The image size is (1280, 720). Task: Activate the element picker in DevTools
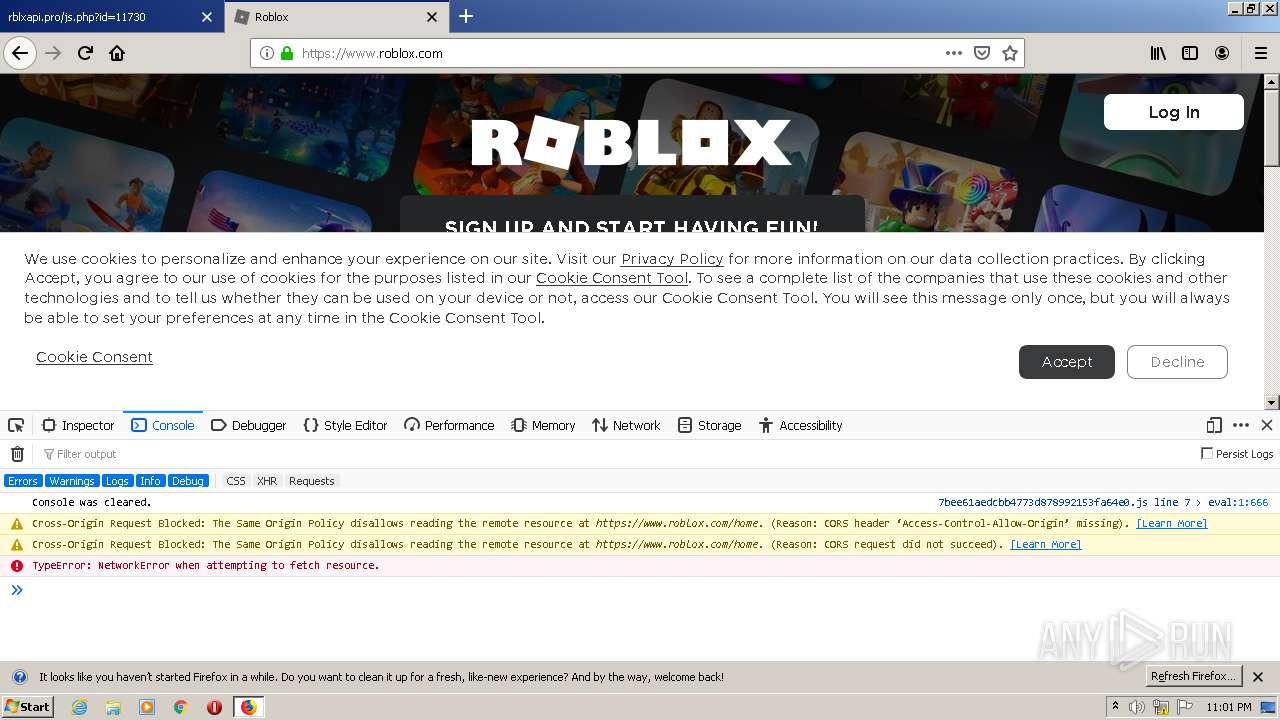click(x=16, y=425)
